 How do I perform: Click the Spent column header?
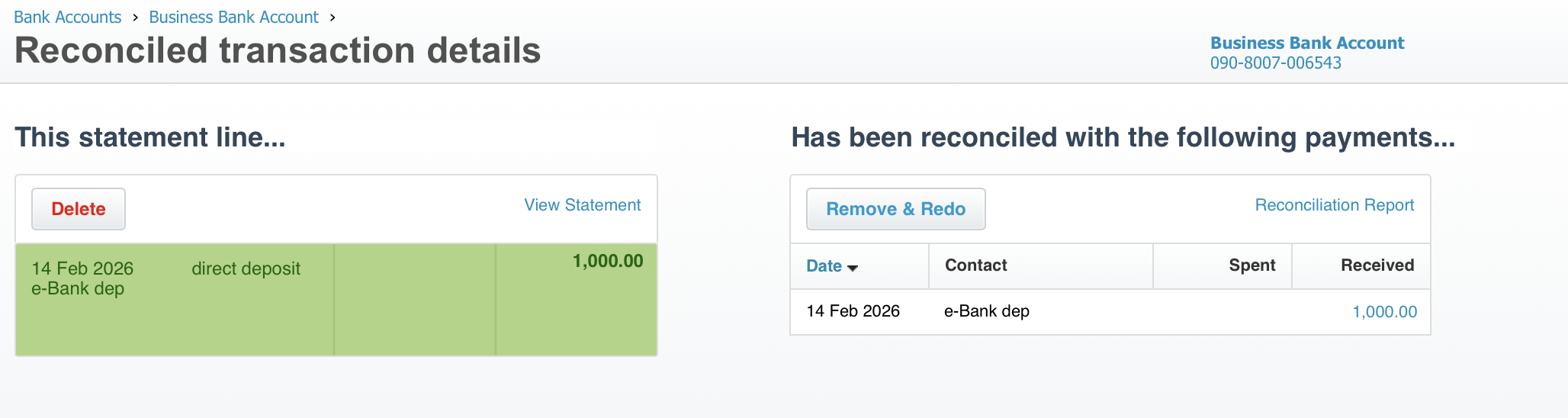pyautogui.click(x=1252, y=265)
